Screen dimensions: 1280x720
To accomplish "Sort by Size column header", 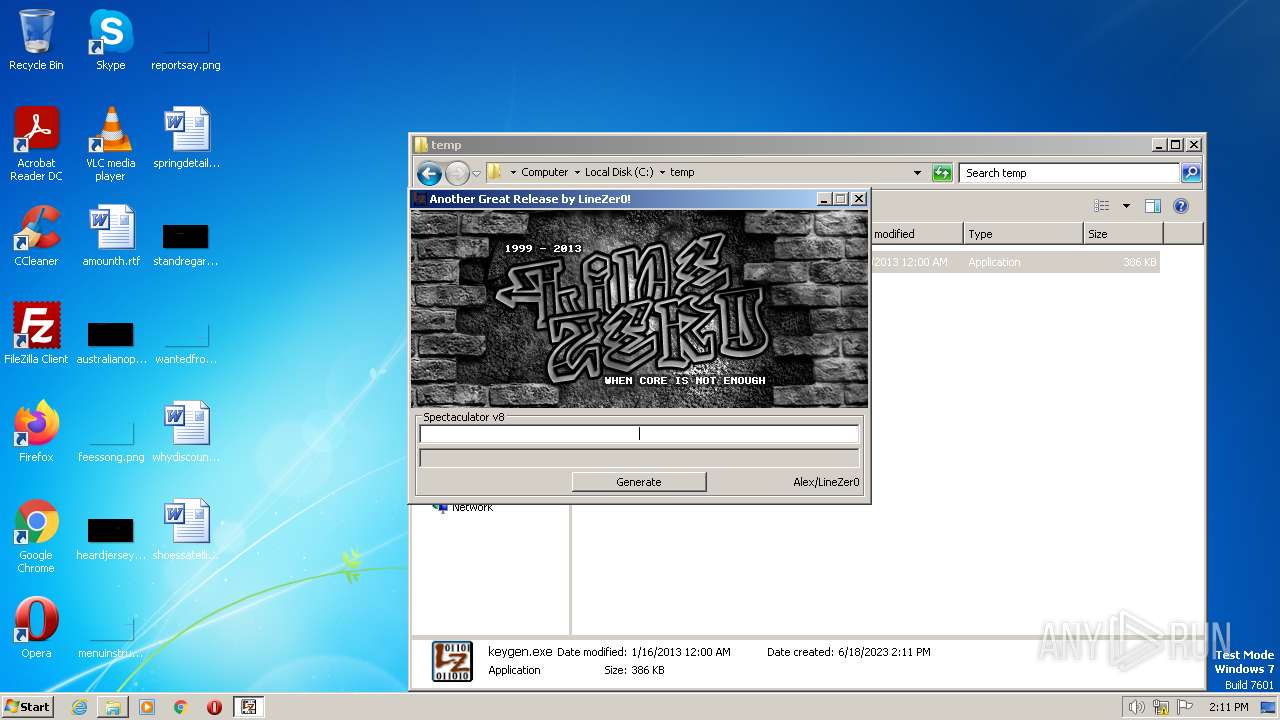I will pyautogui.click(x=1123, y=234).
